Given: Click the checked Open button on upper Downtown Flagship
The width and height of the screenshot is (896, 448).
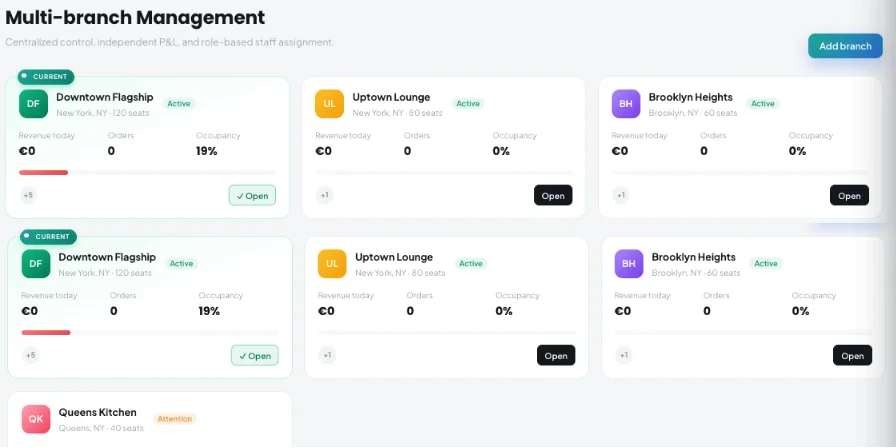Looking at the screenshot, I should pyautogui.click(x=253, y=195).
